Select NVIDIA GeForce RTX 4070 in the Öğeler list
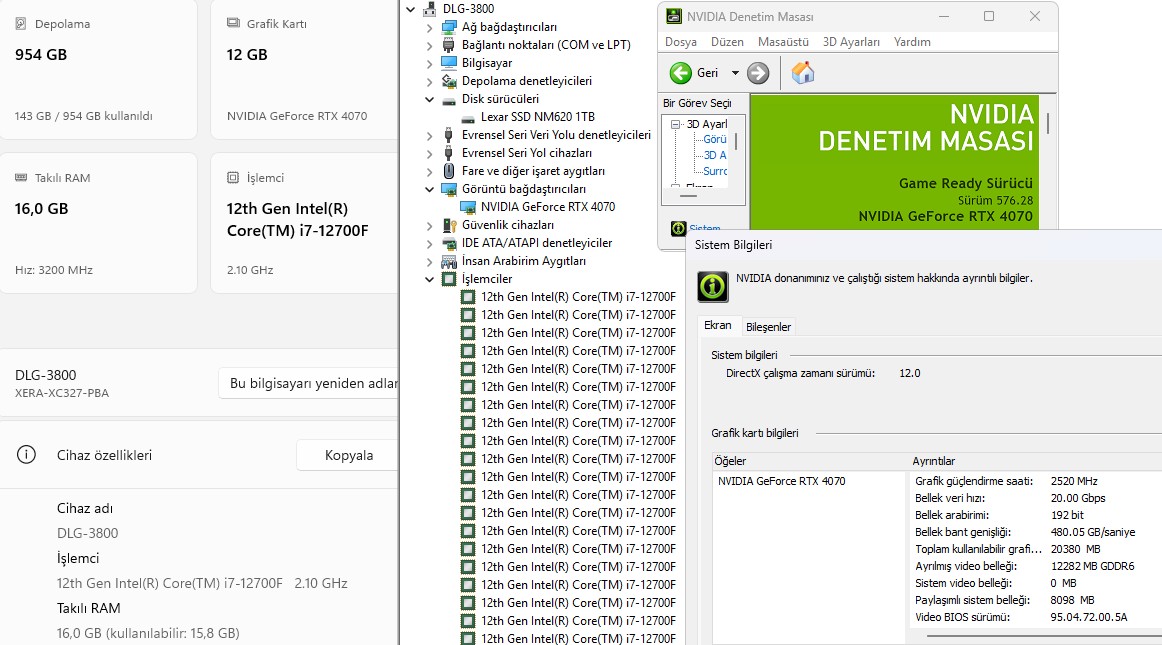This screenshot has width=1162, height=645. point(782,481)
